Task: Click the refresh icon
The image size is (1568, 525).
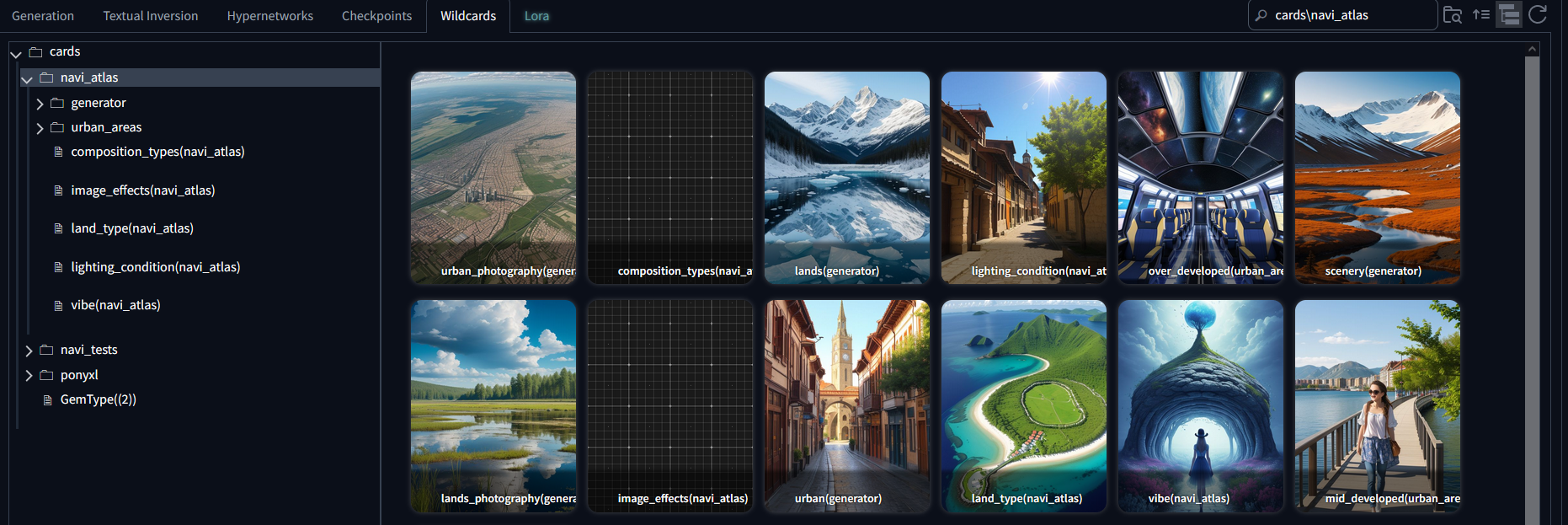Action: click(1538, 15)
